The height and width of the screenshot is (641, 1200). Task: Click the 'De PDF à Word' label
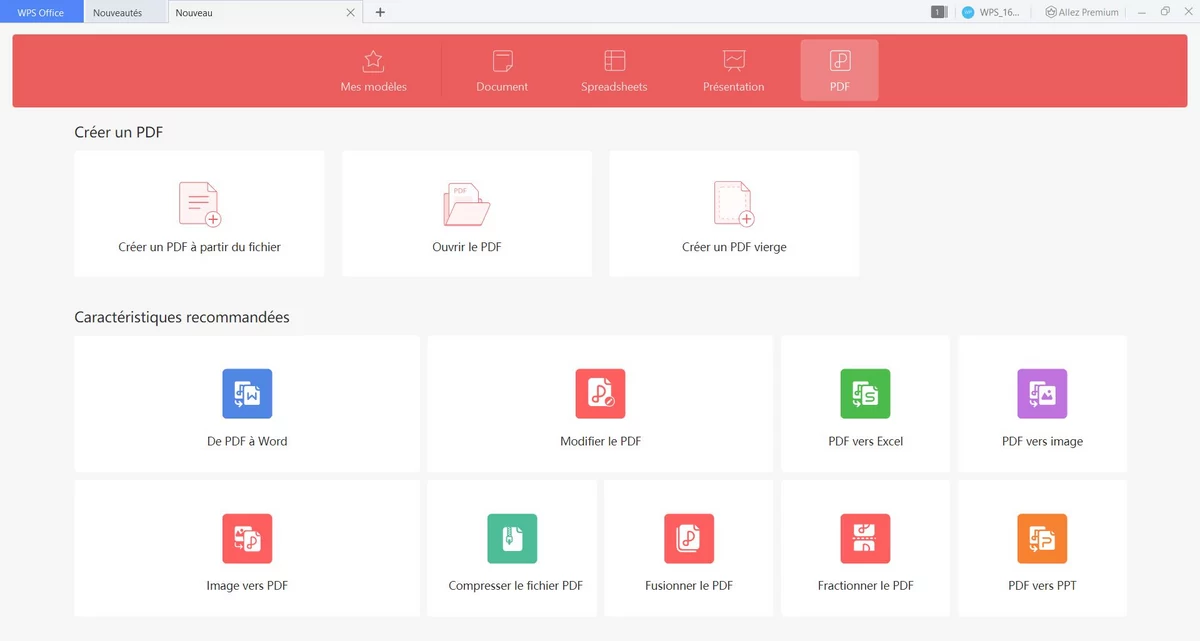(x=247, y=441)
